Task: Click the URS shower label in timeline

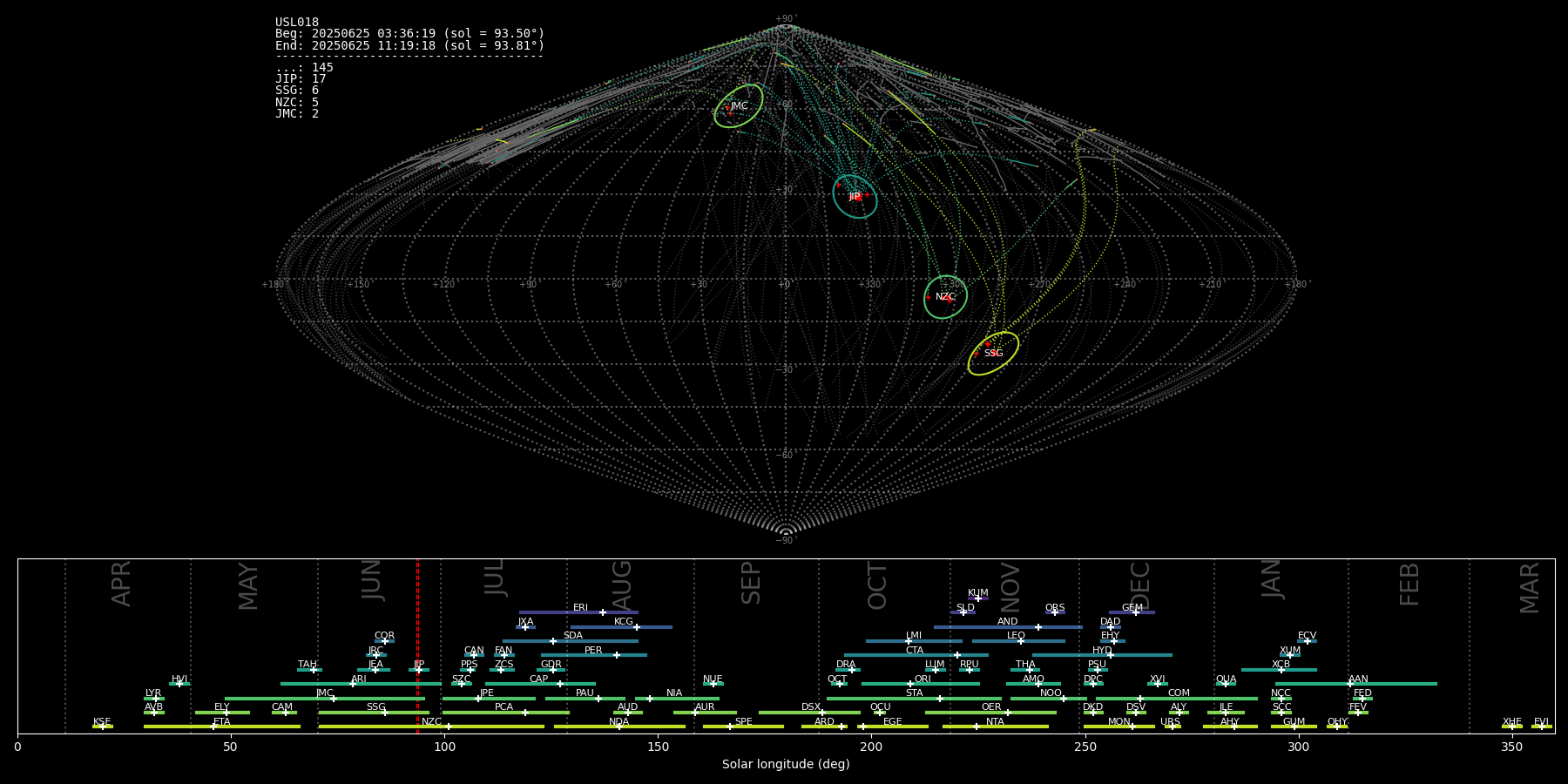Action: coord(1170,722)
